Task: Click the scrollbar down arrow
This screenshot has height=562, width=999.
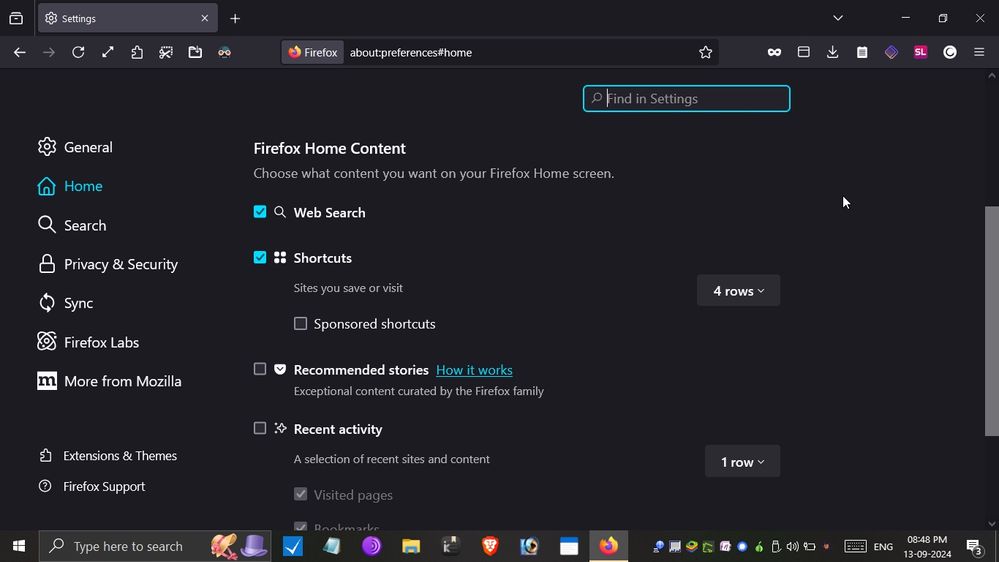Action: tap(991, 524)
